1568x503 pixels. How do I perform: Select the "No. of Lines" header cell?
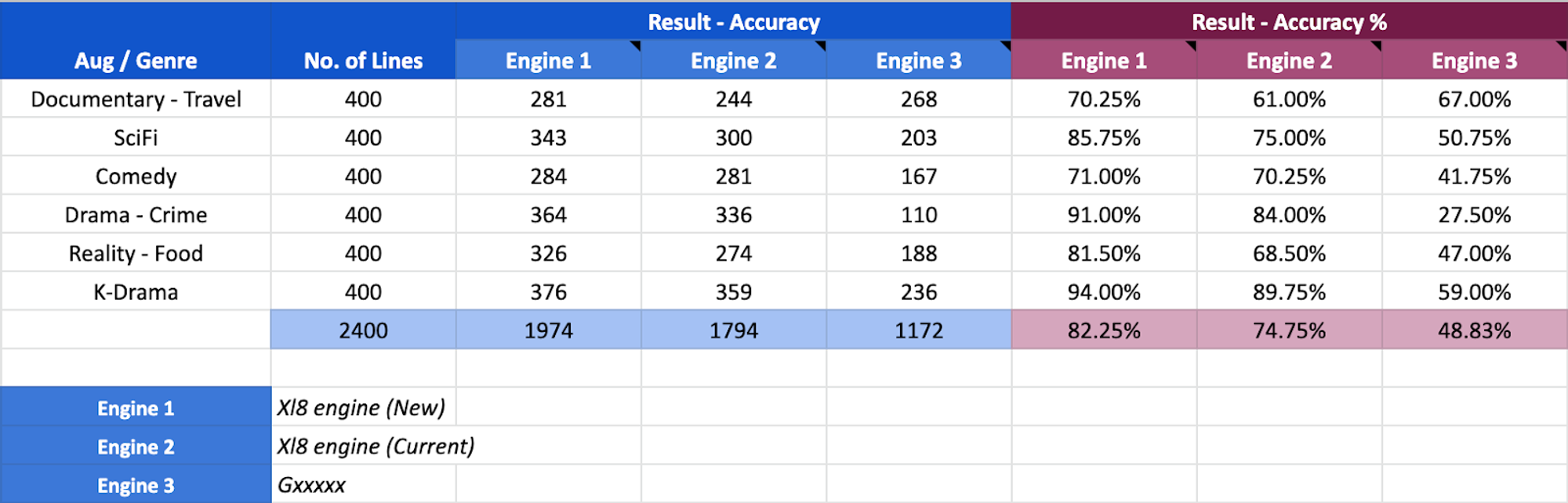tap(363, 60)
